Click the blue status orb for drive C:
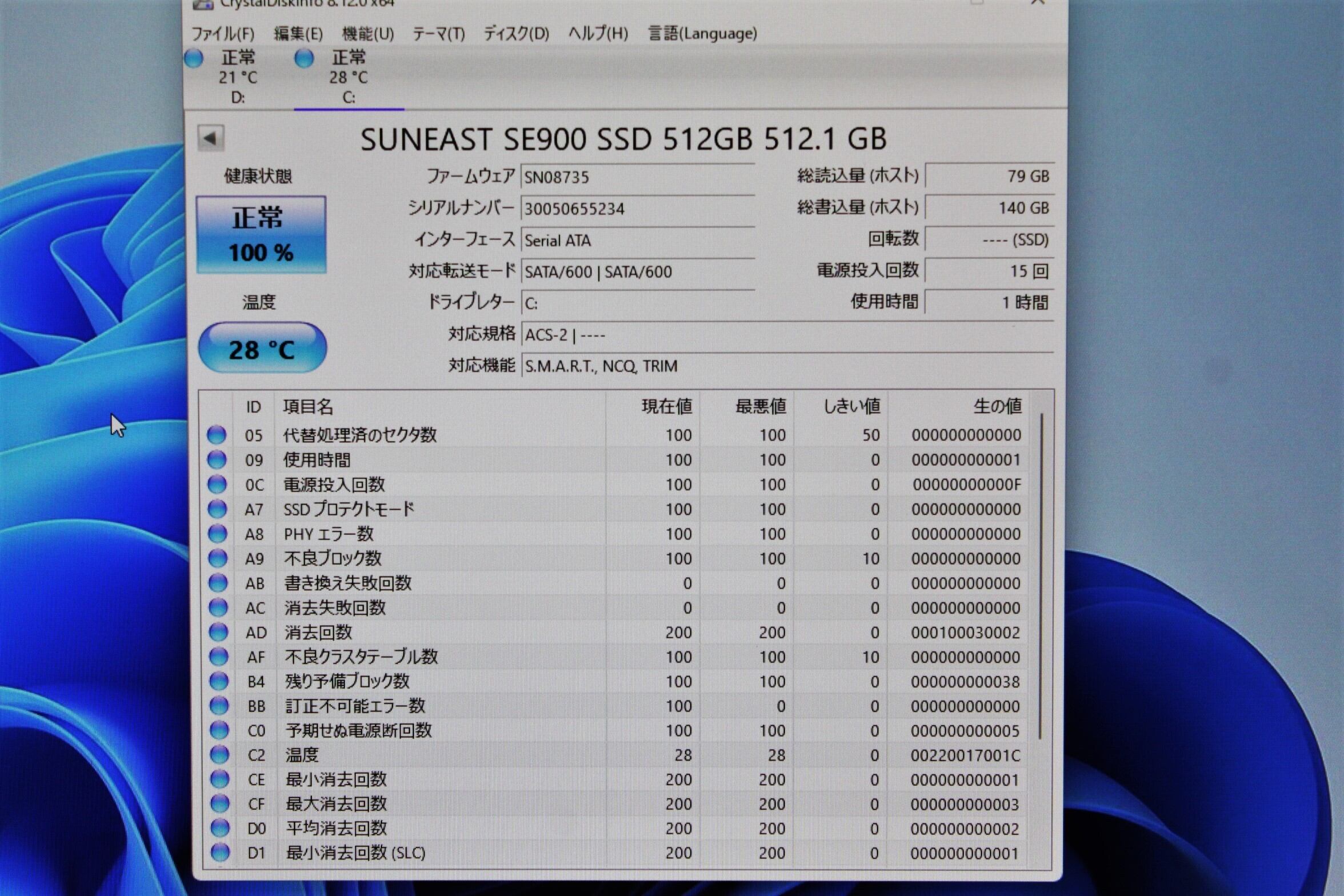Viewport: 1344px width, 896px height. [x=304, y=58]
